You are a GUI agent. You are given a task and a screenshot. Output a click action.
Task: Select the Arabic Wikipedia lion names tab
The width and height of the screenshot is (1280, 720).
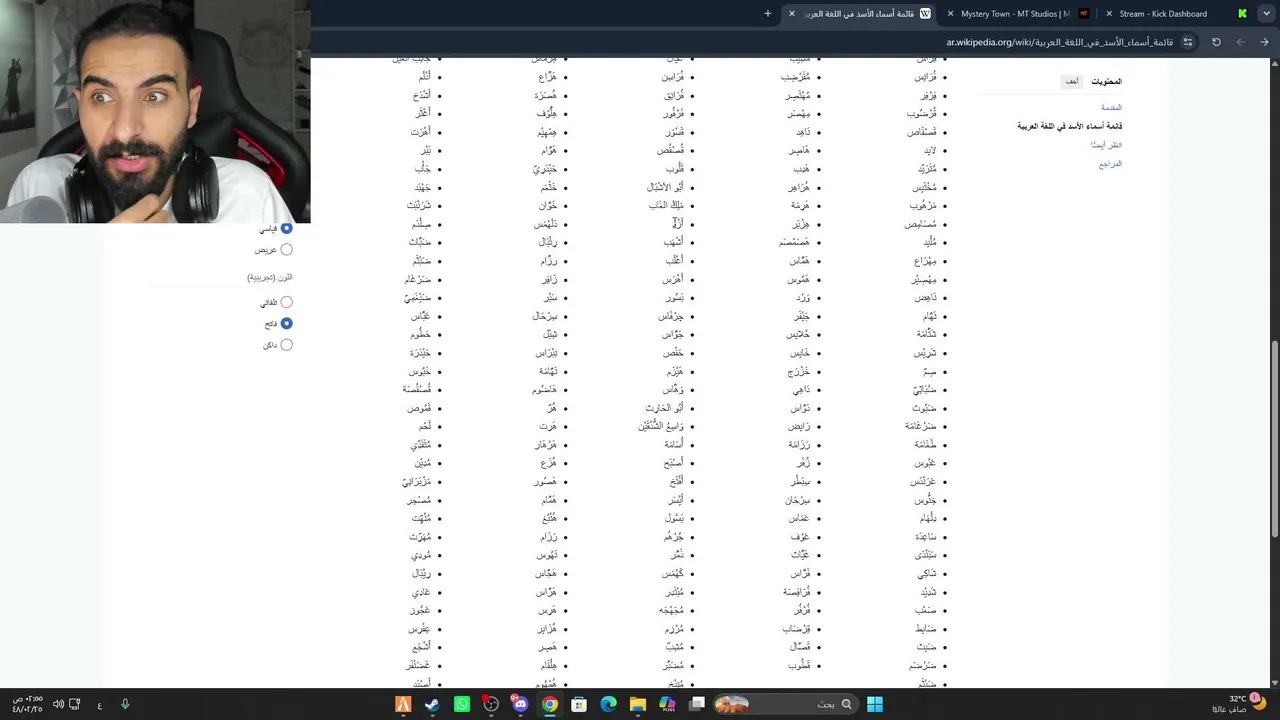pos(860,14)
